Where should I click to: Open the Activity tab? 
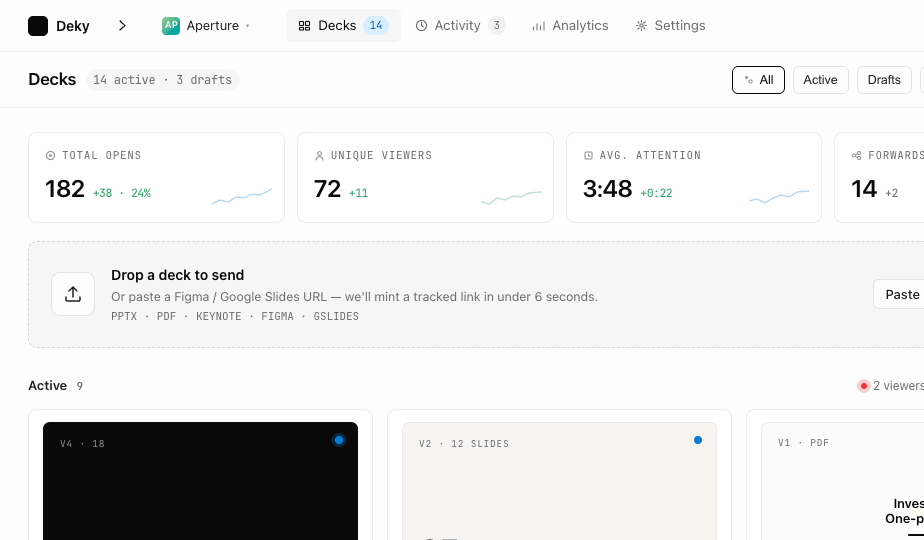[x=460, y=25]
